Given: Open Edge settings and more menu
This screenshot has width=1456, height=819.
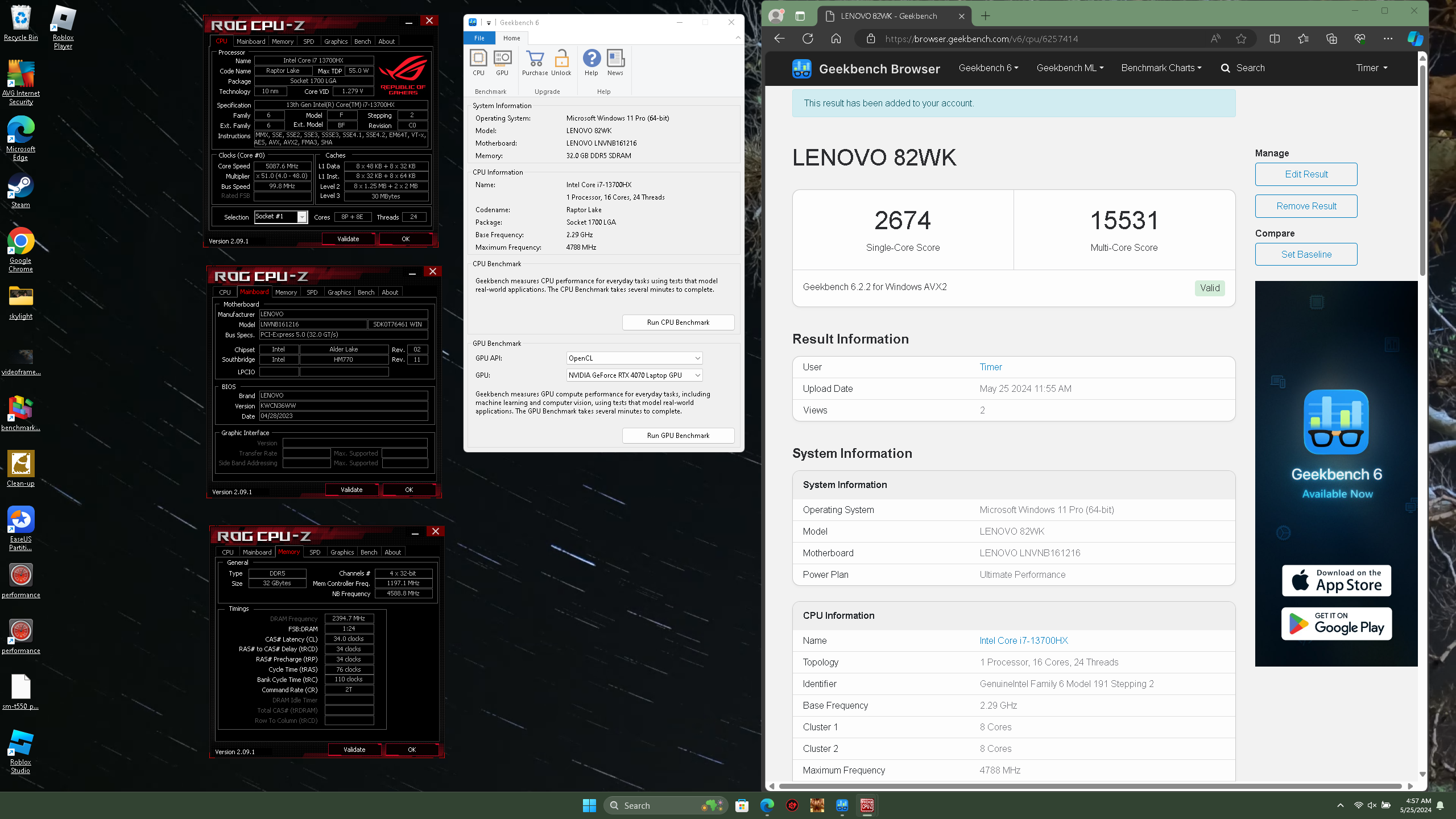Looking at the screenshot, I should [x=1388, y=39].
